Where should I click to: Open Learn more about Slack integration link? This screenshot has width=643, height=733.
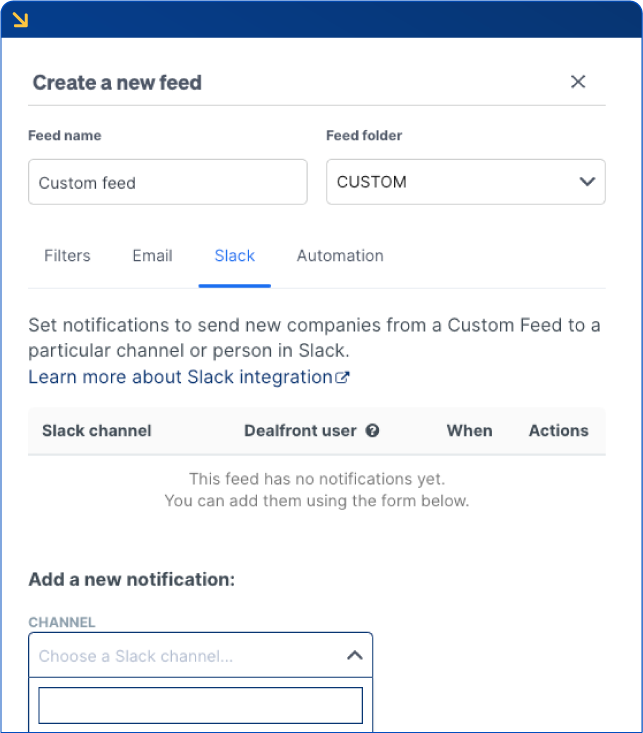pyautogui.click(x=180, y=377)
